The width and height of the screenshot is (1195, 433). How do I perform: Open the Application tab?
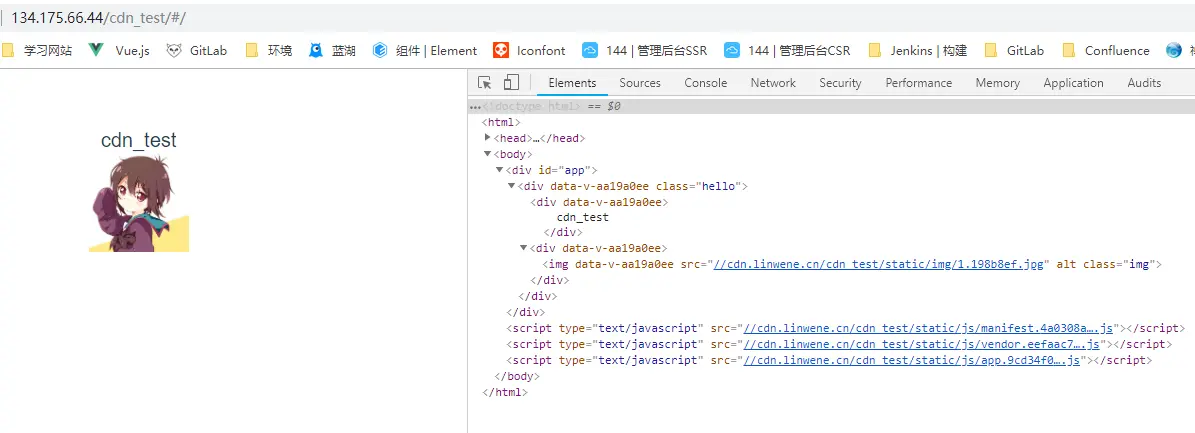pyautogui.click(x=1073, y=83)
